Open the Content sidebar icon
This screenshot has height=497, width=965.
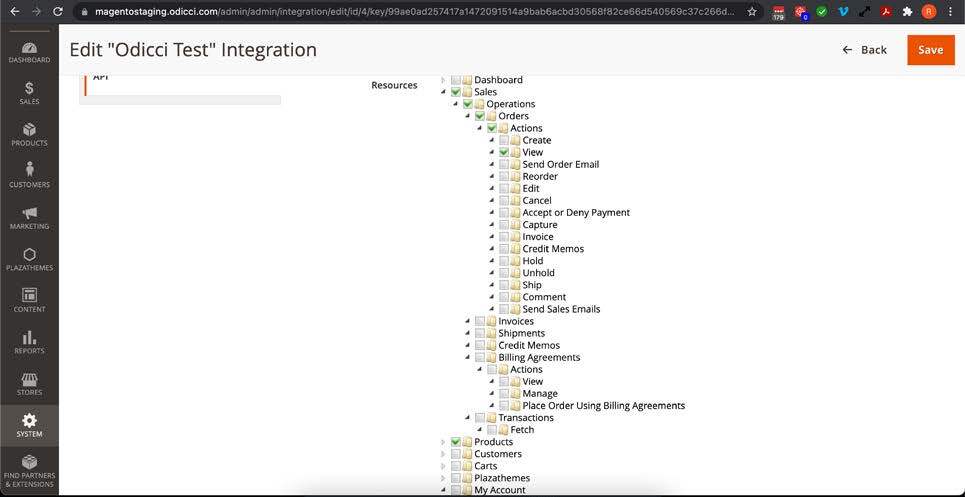[29, 300]
